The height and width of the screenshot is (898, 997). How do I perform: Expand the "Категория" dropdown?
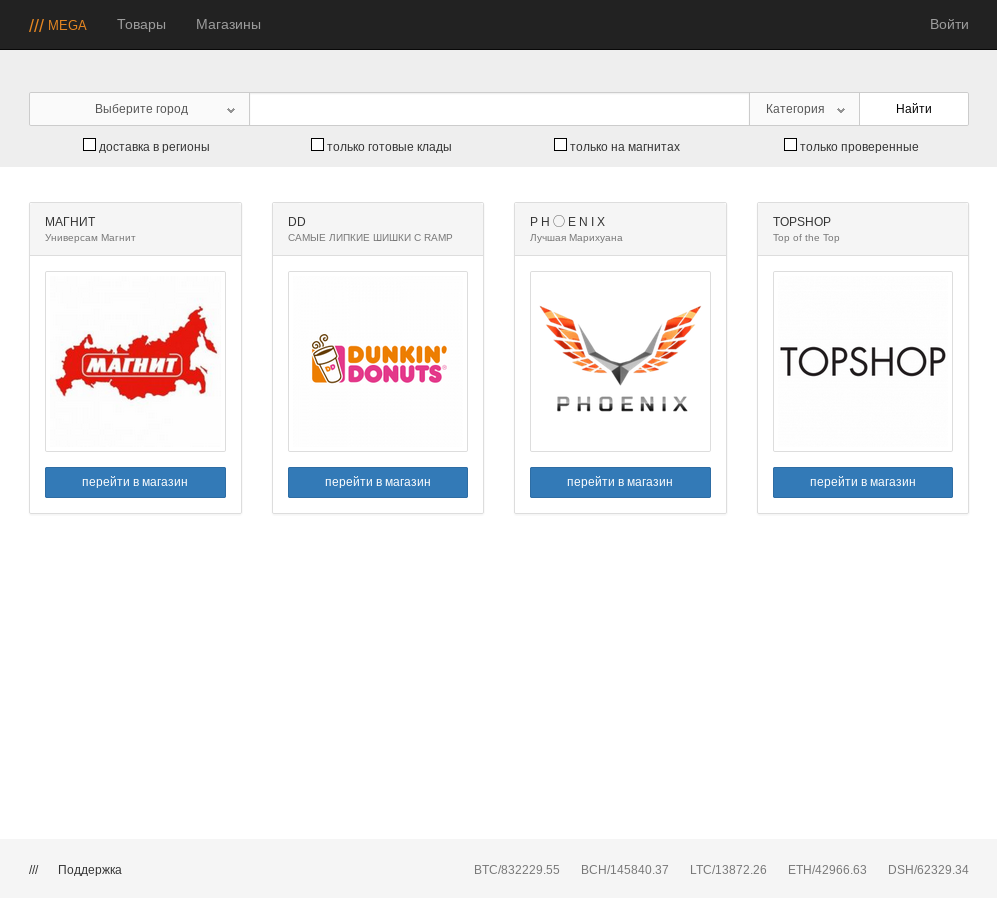(804, 109)
